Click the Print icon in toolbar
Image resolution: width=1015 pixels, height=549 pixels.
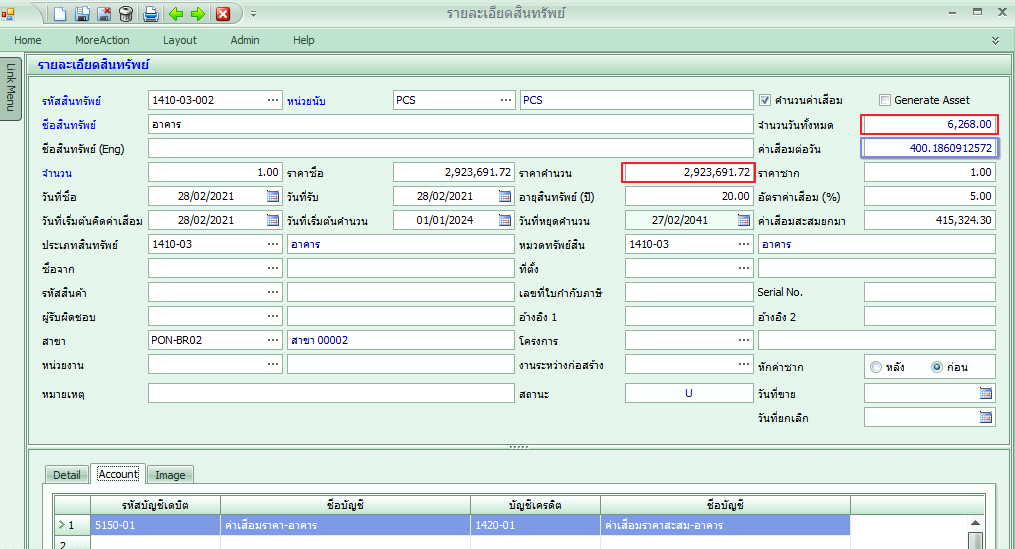pos(150,14)
